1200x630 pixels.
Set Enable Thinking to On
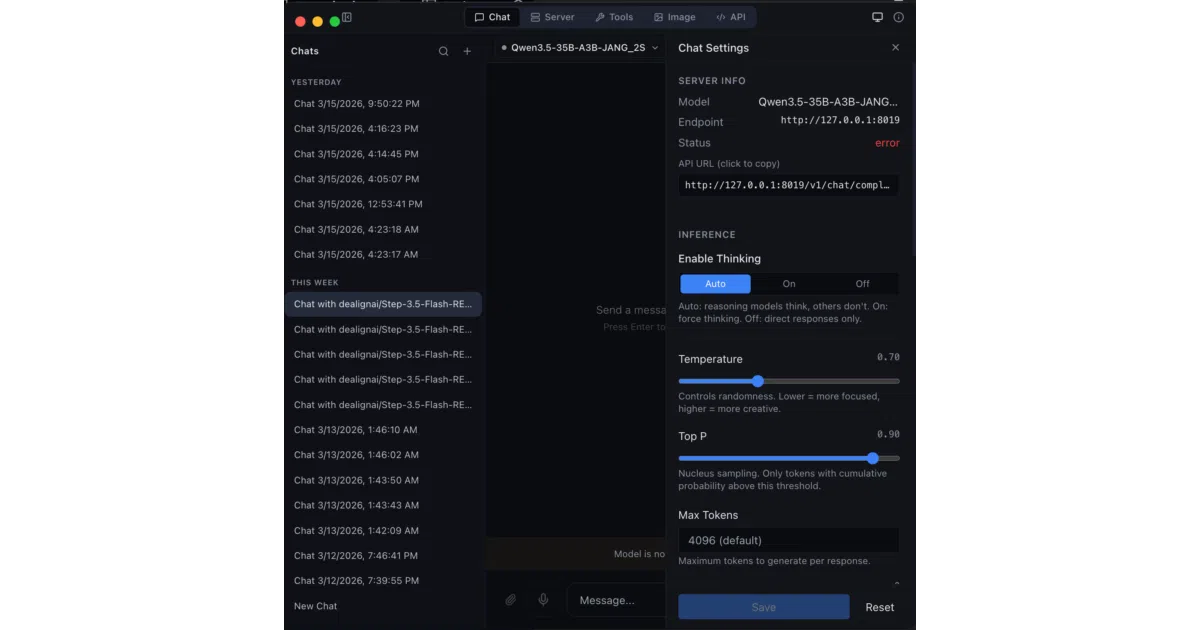[x=789, y=284]
